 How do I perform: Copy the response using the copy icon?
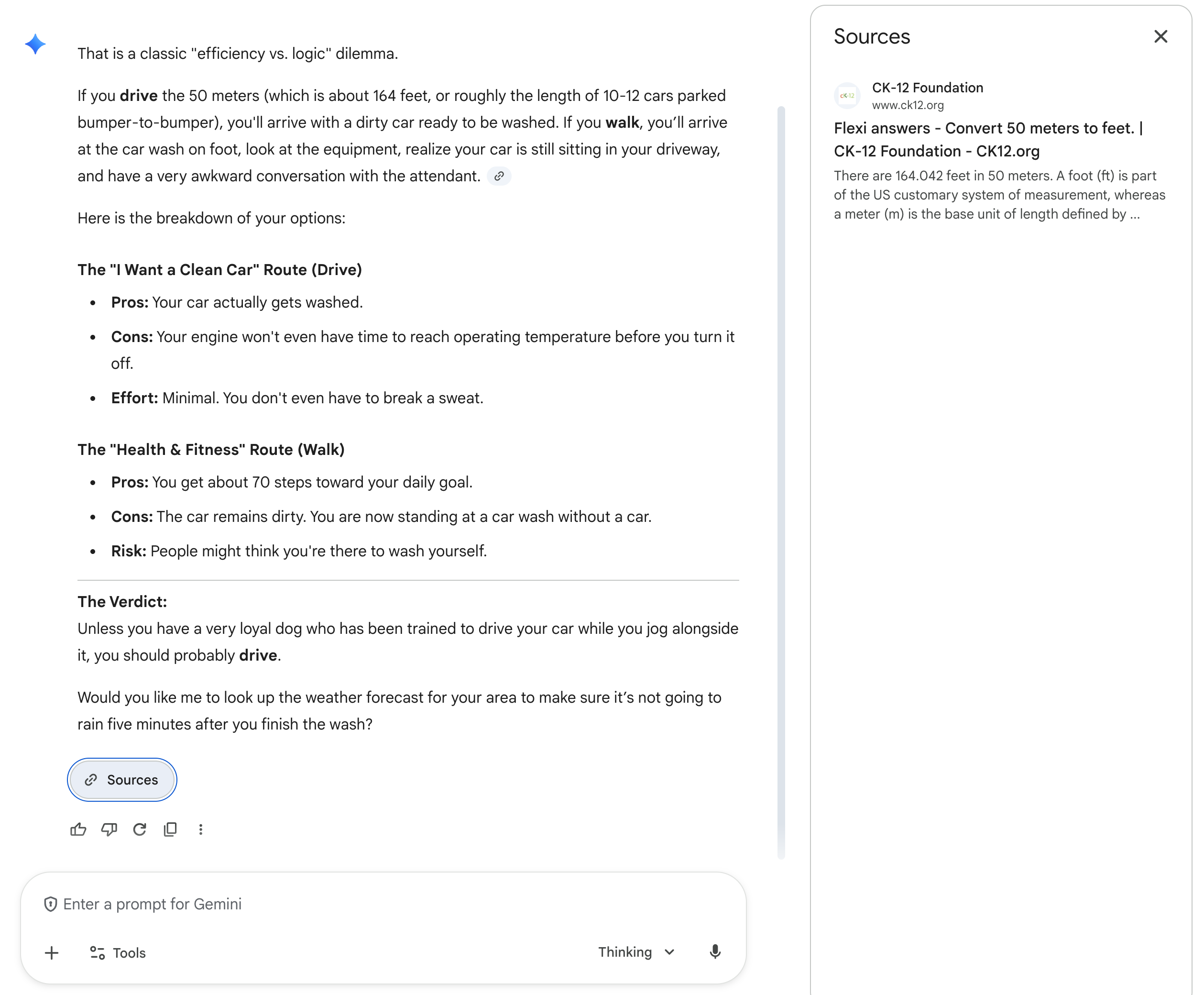pyautogui.click(x=170, y=830)
